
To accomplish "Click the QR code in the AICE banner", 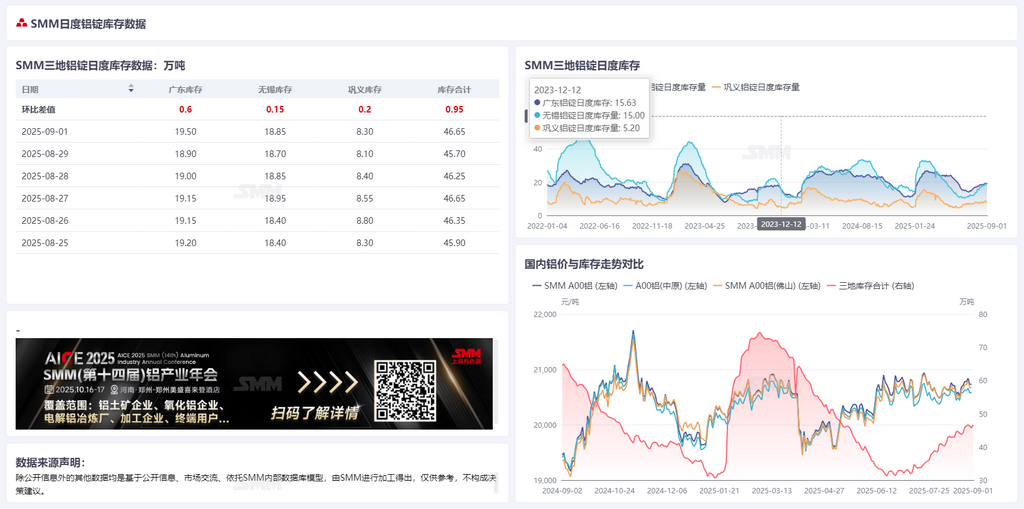I will click(406, 391).
